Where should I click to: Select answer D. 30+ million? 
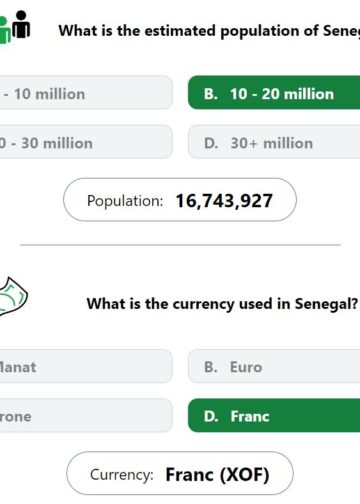click(x=274, y=142)
